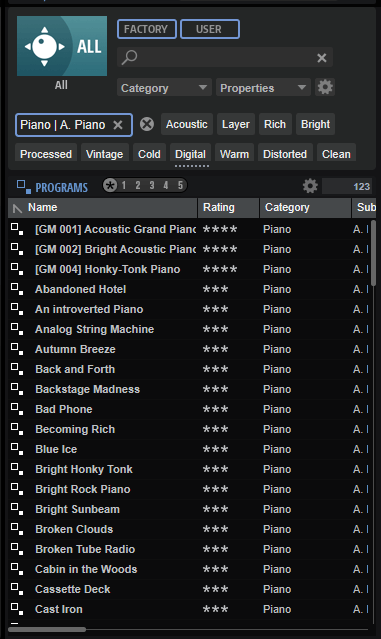Select [GM 004] Honky-Tonk Piano
Viewport: 381px width, 639px height.
coord(108,269)
